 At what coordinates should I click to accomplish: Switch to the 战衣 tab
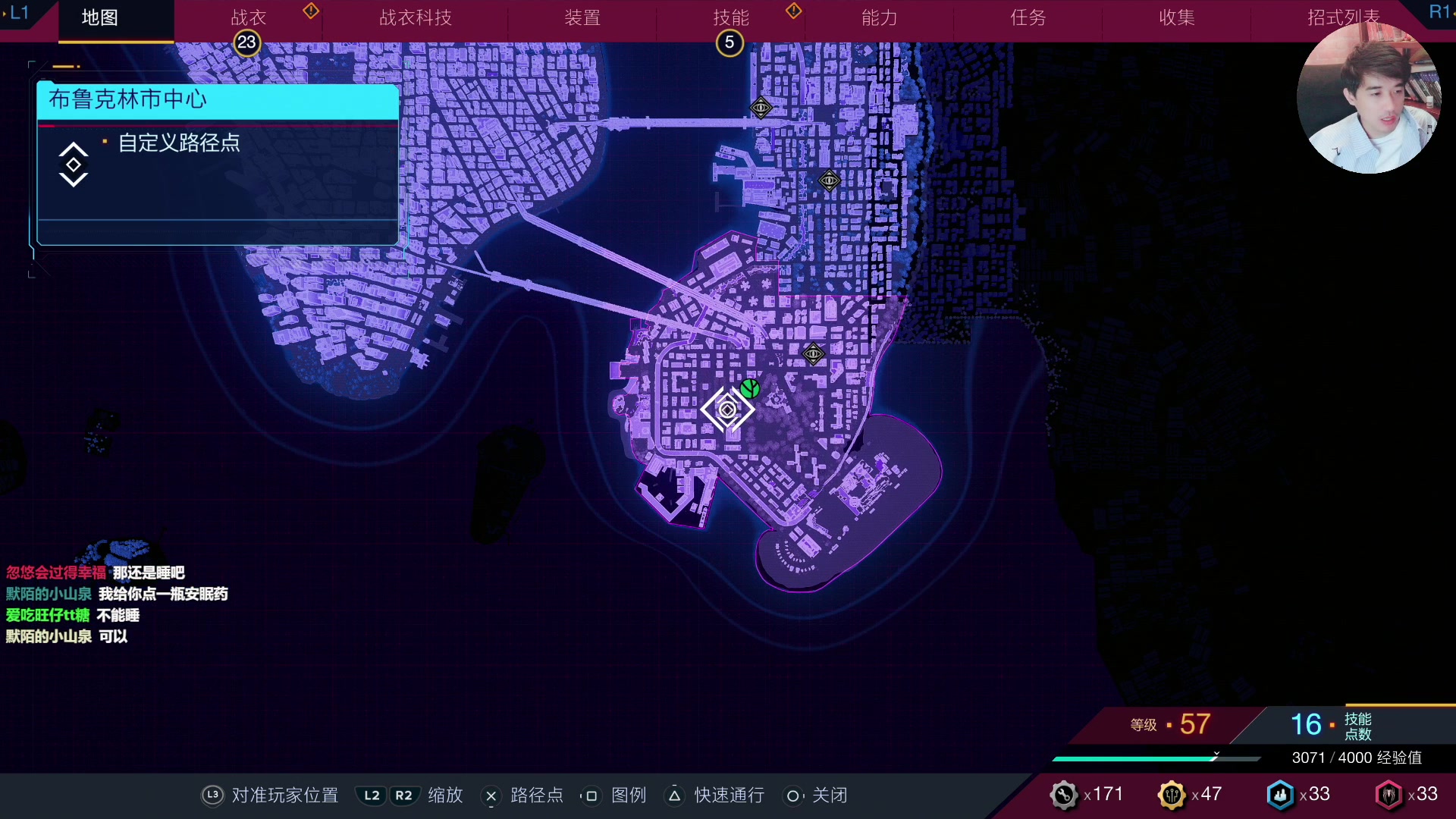pos(248,17)
